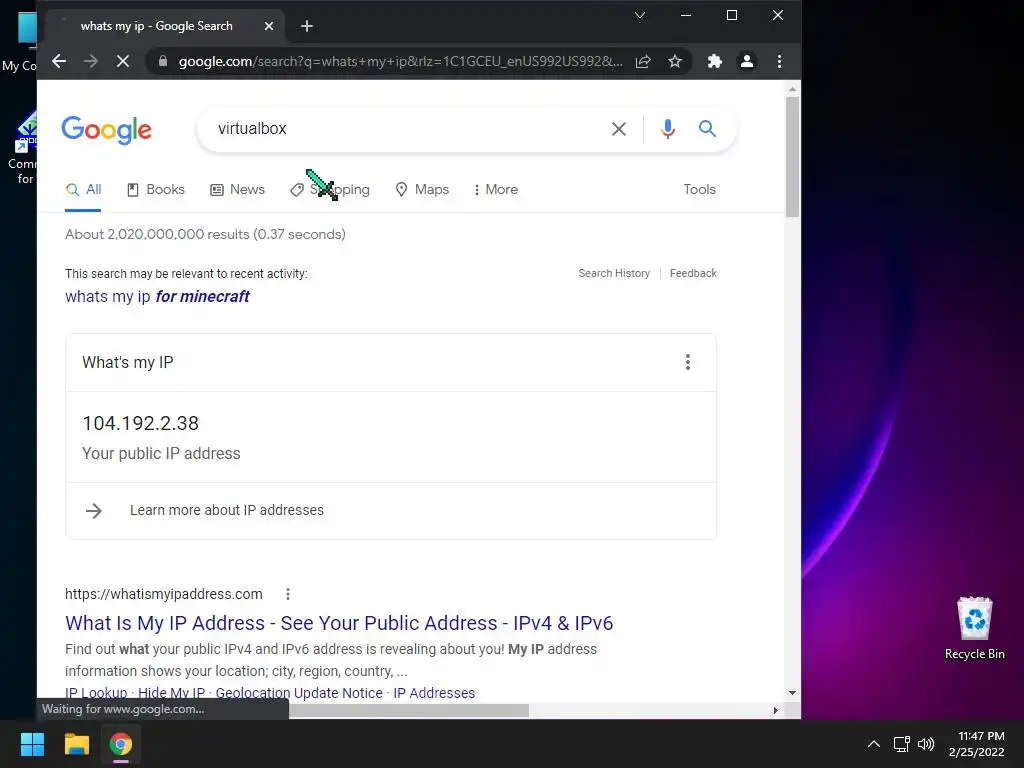Click arrow beside Learn more about IP

point(94,511)
